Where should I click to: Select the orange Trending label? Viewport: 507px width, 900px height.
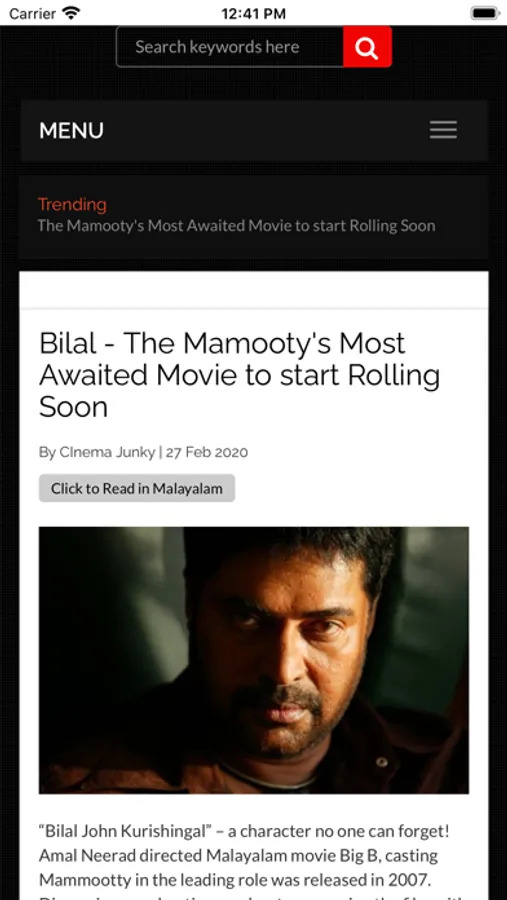(72, 204)
